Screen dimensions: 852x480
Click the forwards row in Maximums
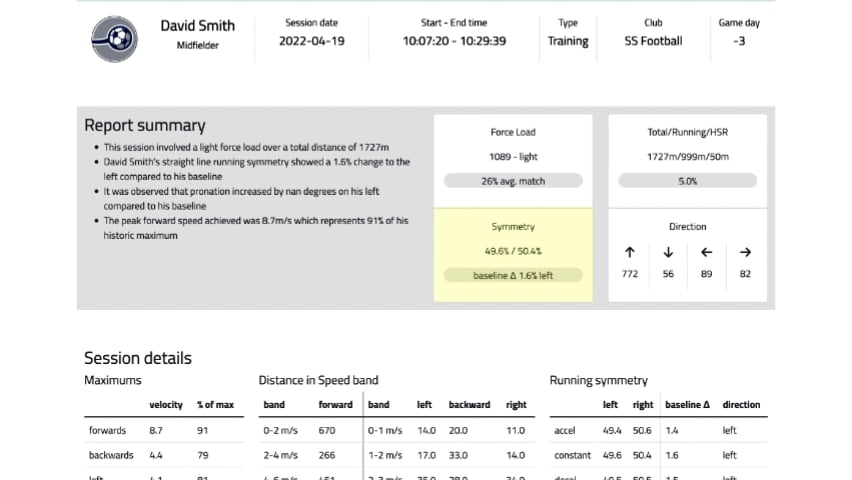[x=164, y=431]
